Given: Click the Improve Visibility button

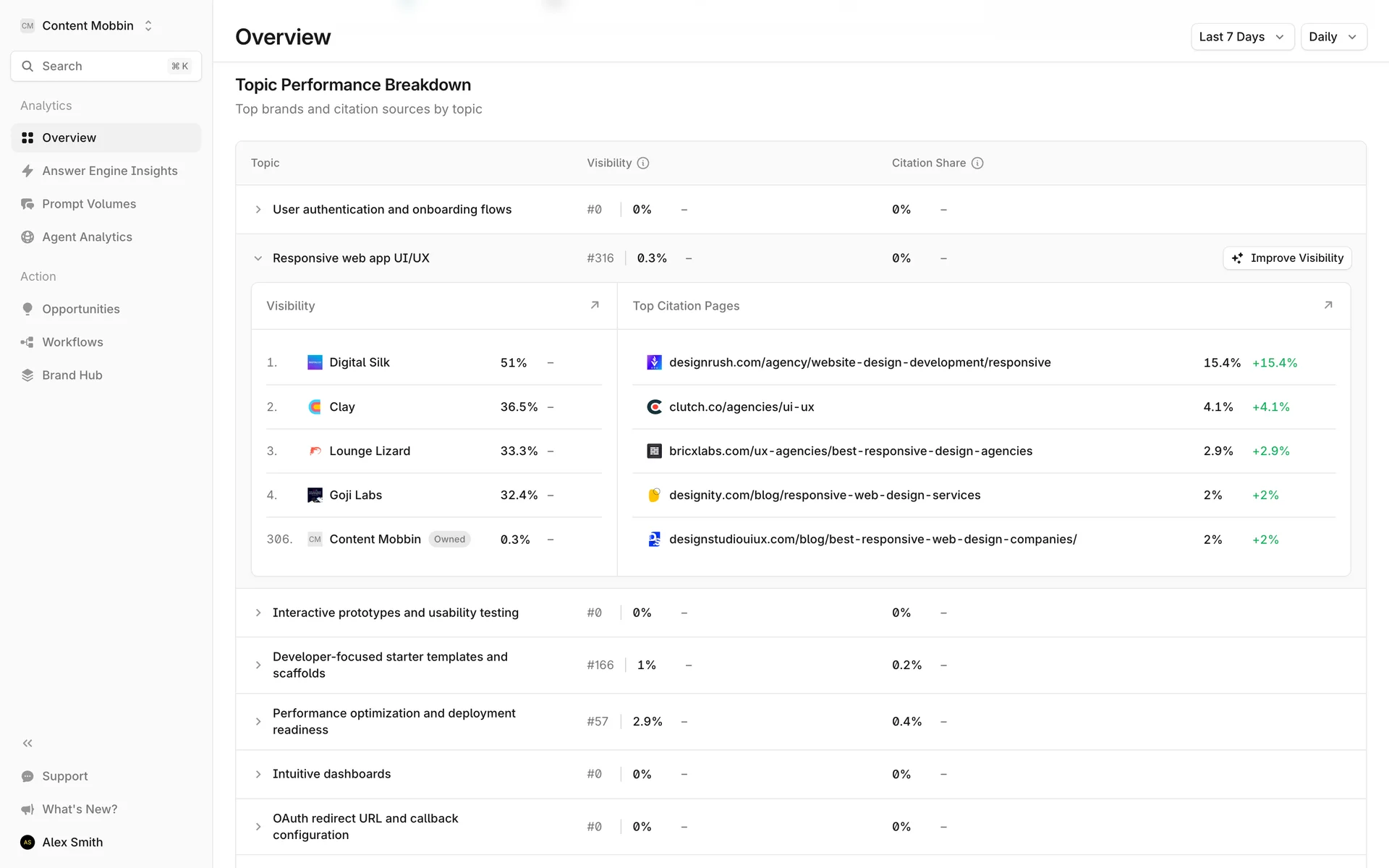Looking at the screenshot, I should (x=1287, y=258).
